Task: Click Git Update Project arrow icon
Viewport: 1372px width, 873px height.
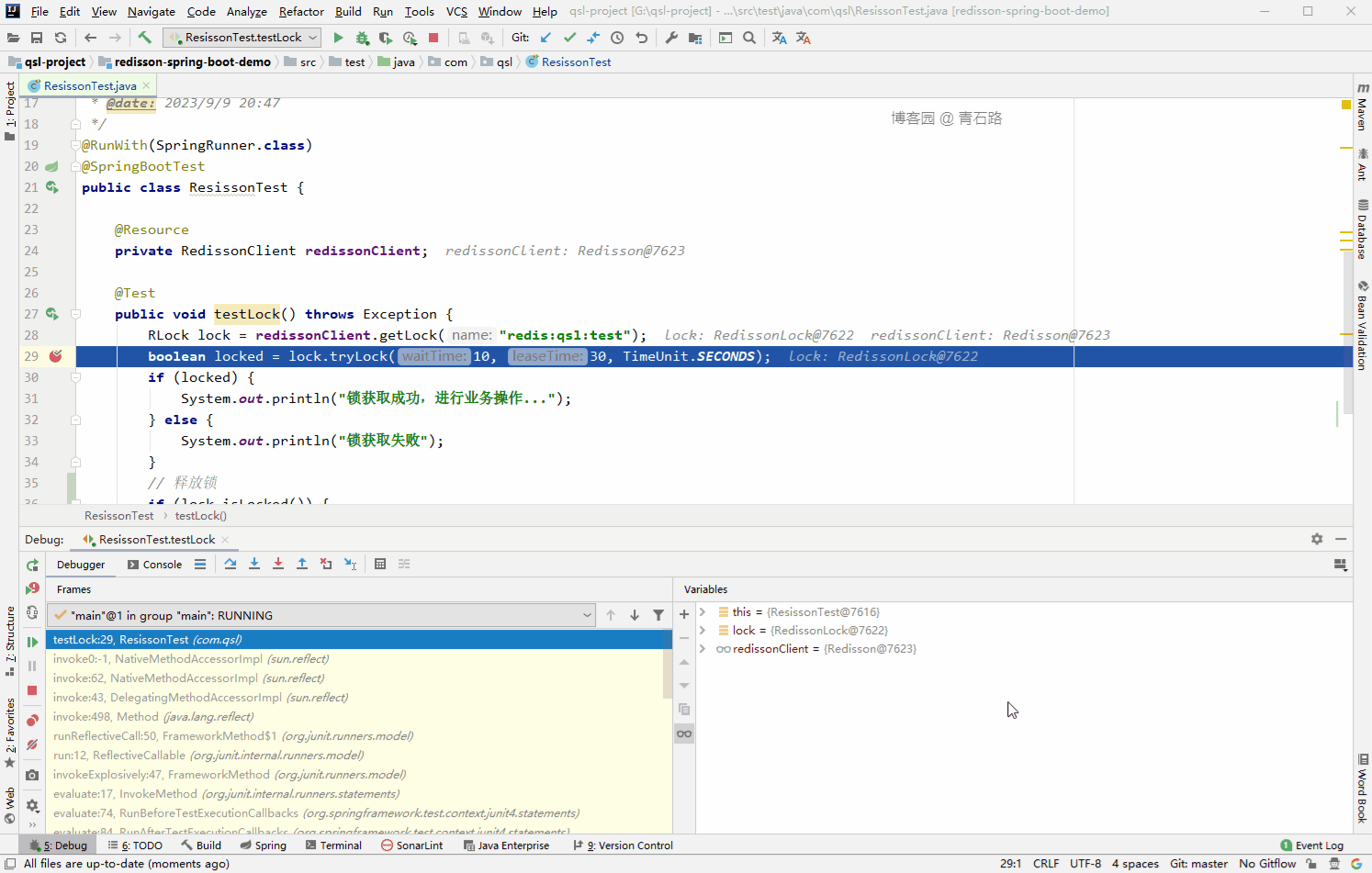Action: tap(546, 38)
